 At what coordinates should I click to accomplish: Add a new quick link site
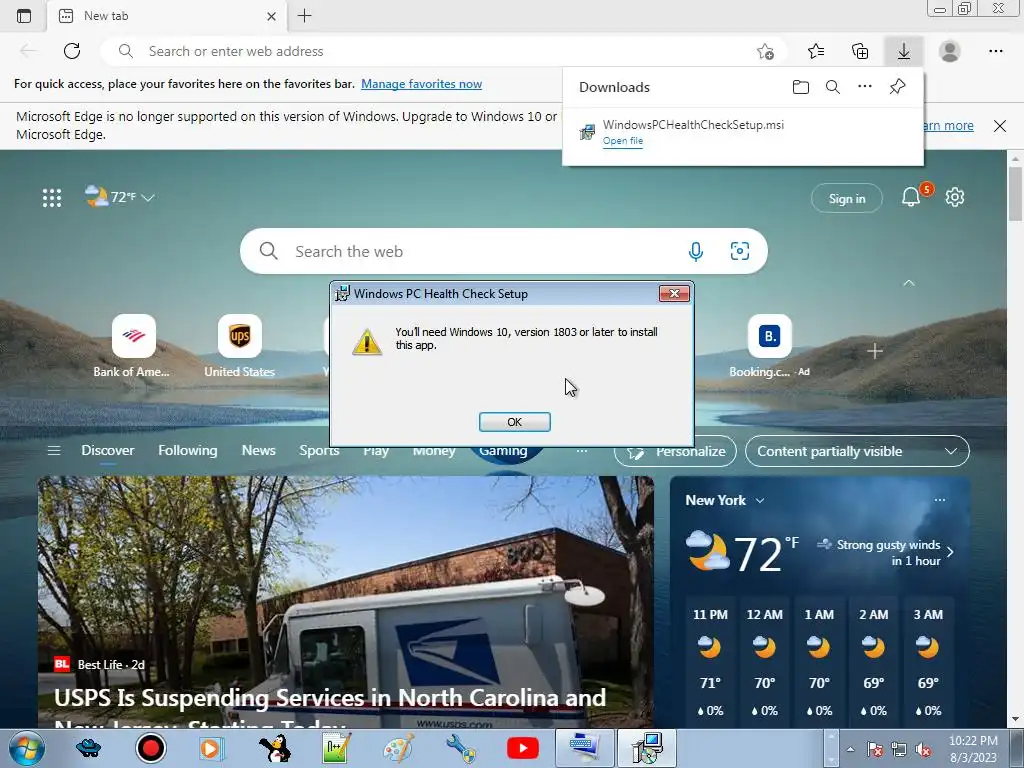[874, 351]
